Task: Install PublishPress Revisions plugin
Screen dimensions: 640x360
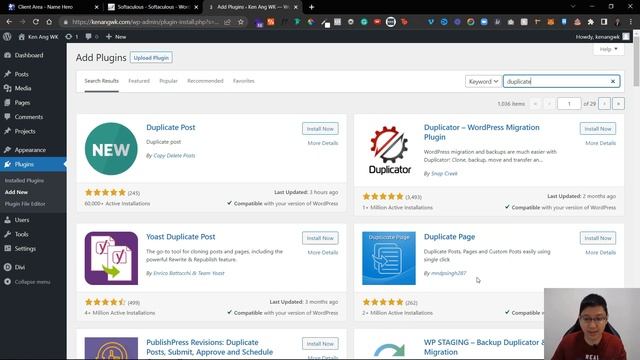Action: (x=320, y=344)
